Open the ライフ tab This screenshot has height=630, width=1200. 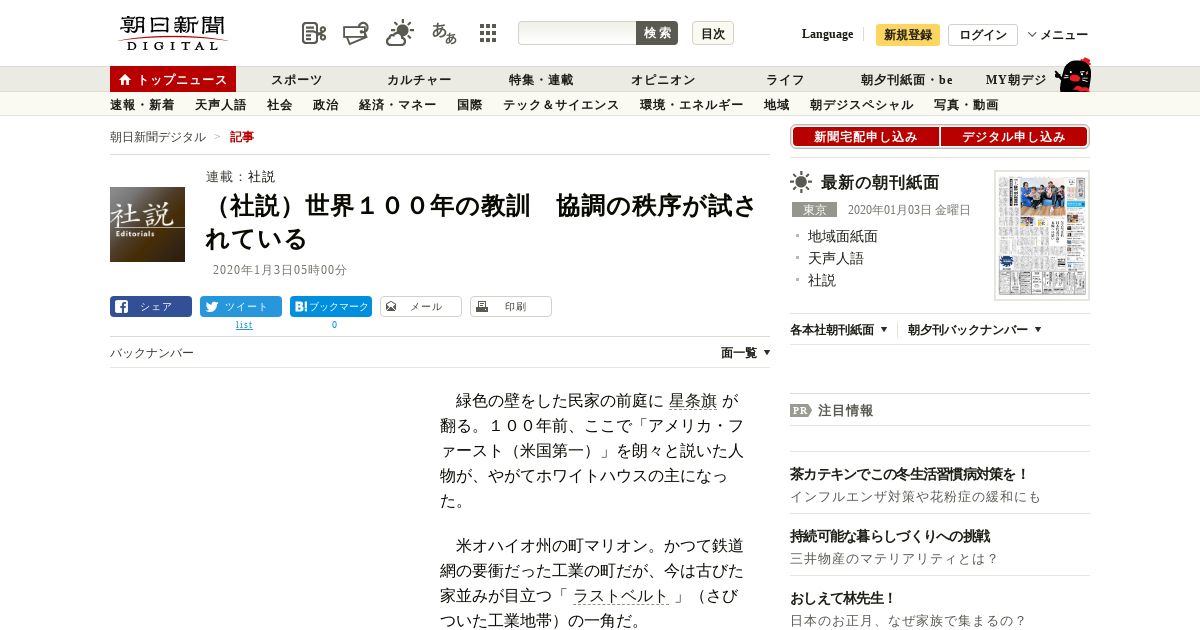785,80
